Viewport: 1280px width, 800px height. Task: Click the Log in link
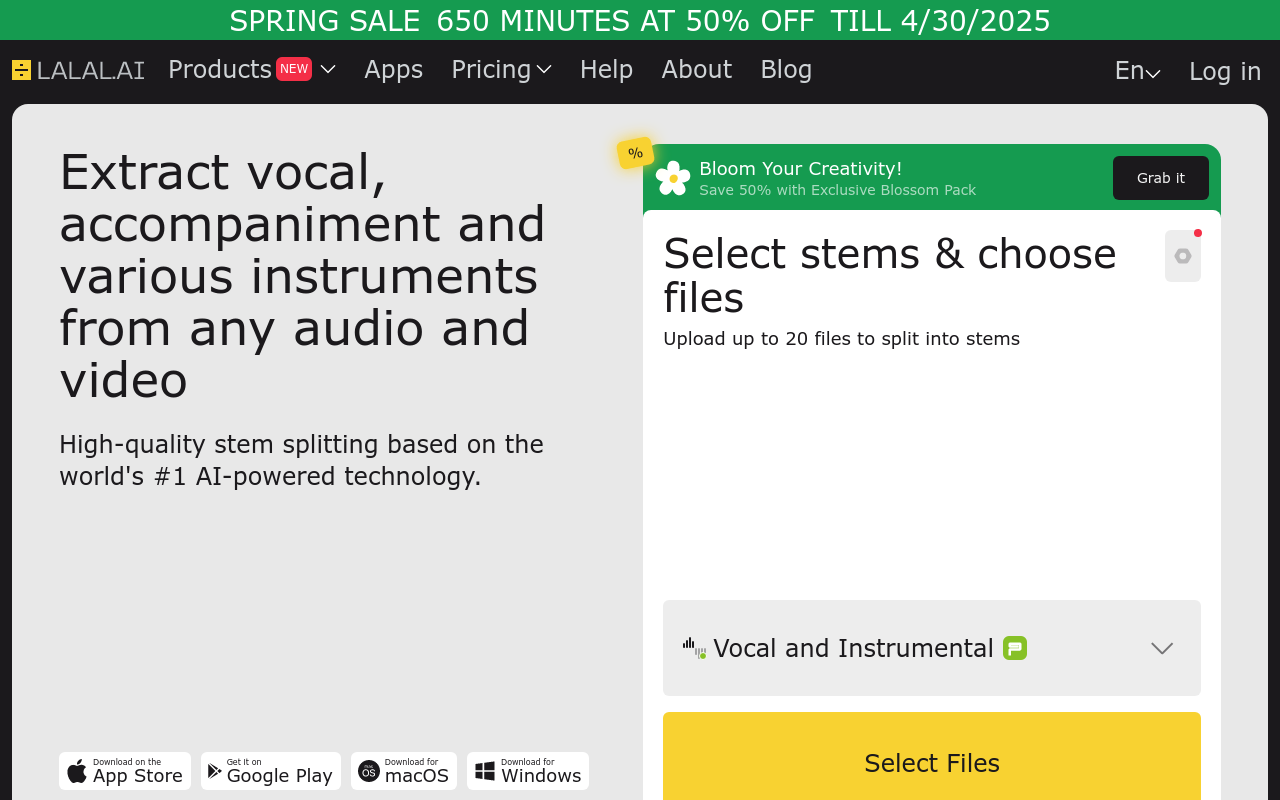(1225, 71)
